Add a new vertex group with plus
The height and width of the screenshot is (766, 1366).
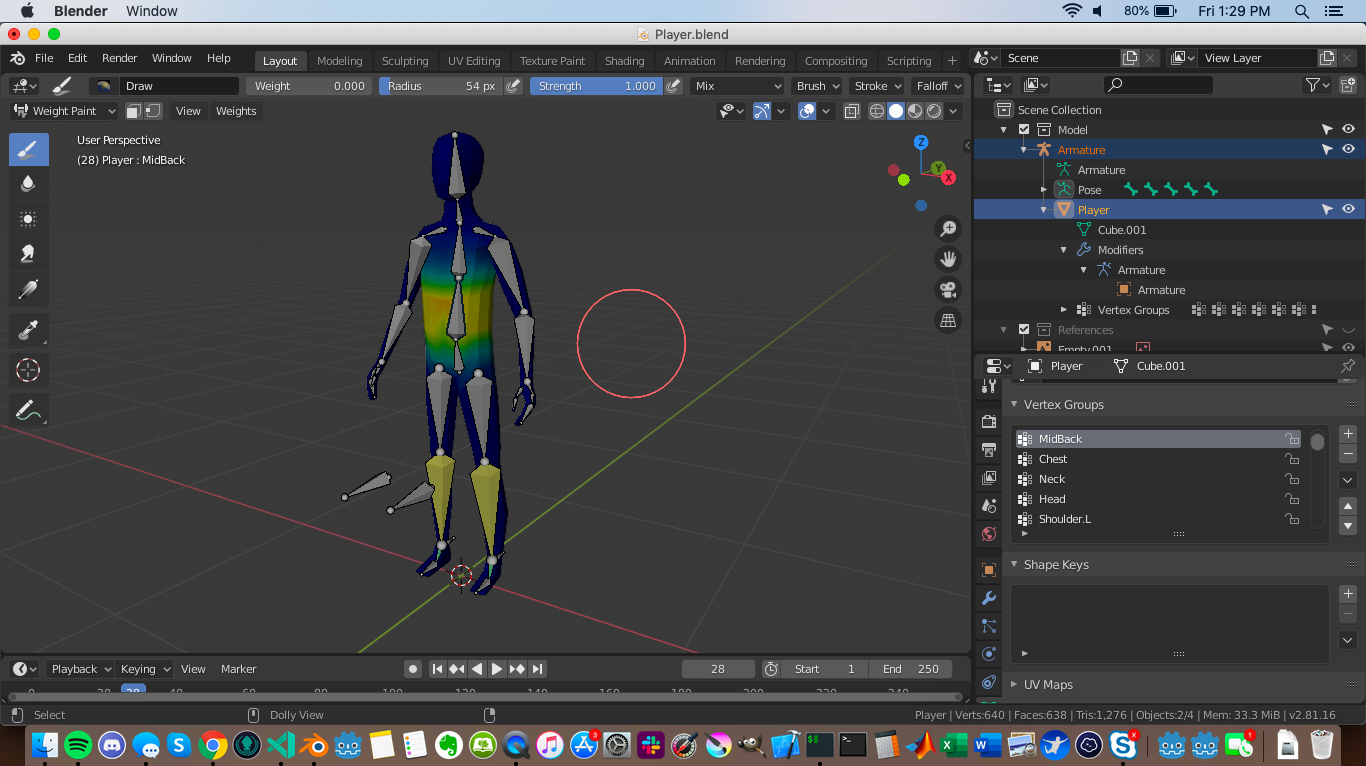pos(1348,434)
